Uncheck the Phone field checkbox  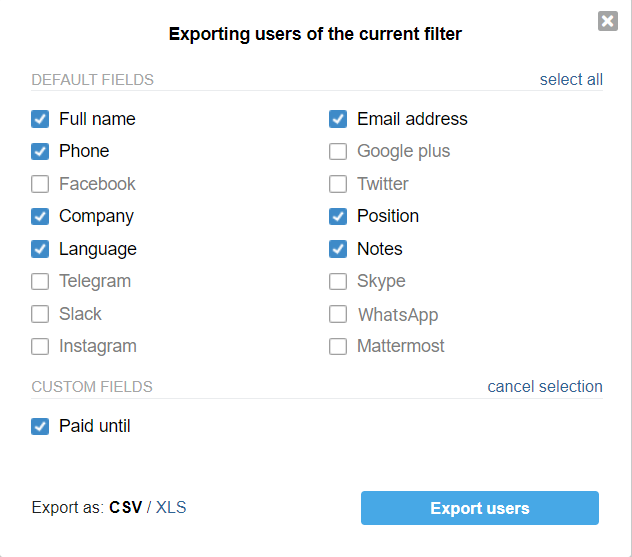(40, 152)
